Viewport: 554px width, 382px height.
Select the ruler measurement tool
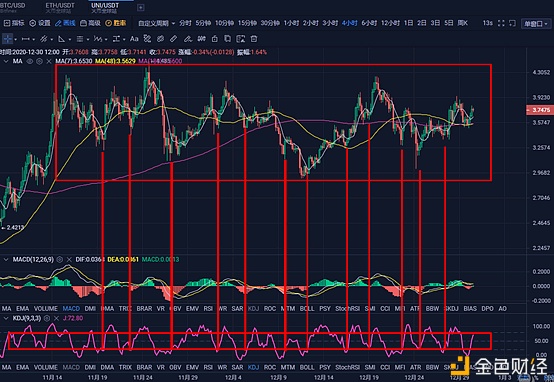(x=173, y=39)
